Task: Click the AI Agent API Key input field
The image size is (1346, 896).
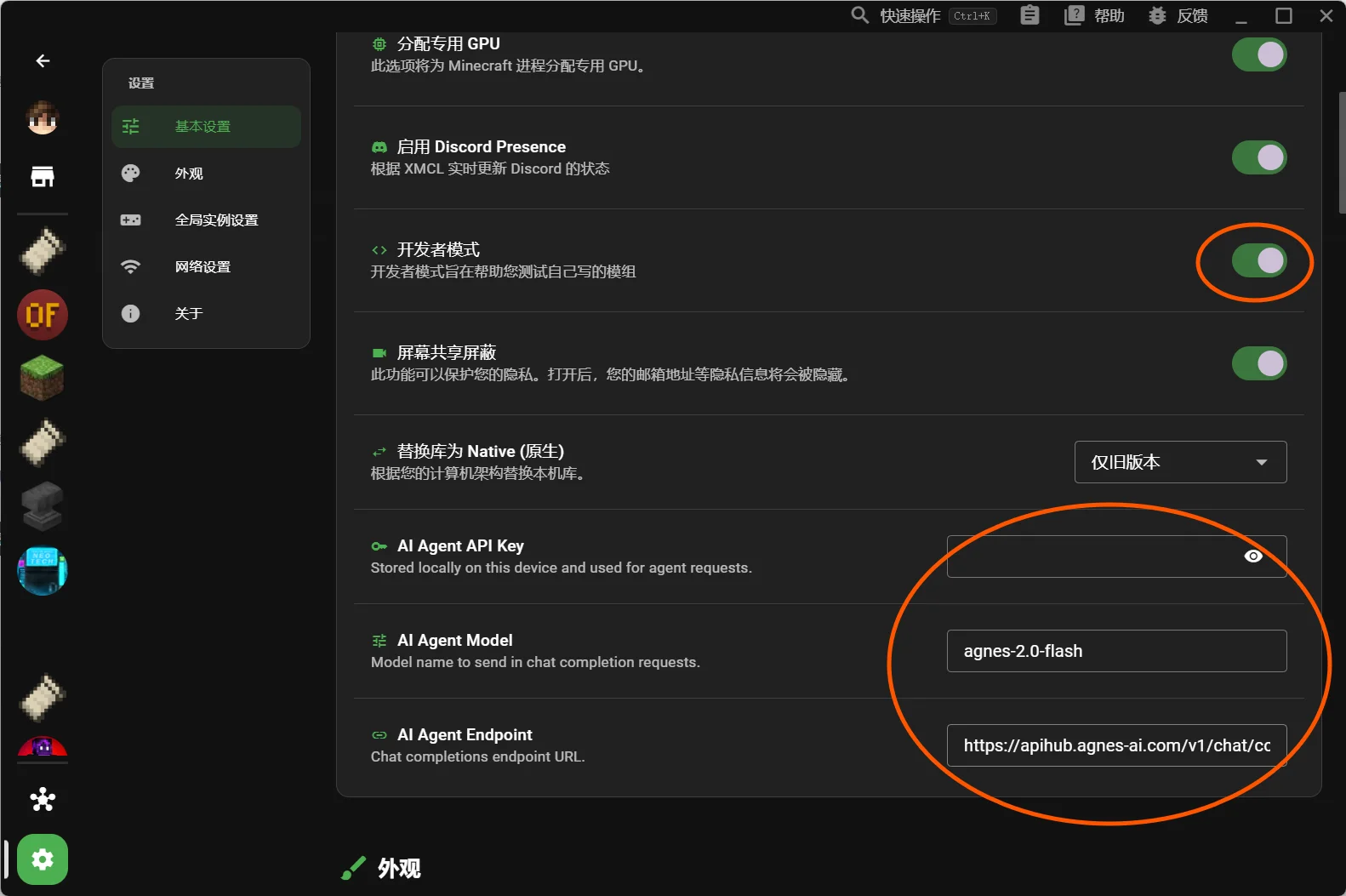Action: pyautogui.click(x=1116, y=556)
